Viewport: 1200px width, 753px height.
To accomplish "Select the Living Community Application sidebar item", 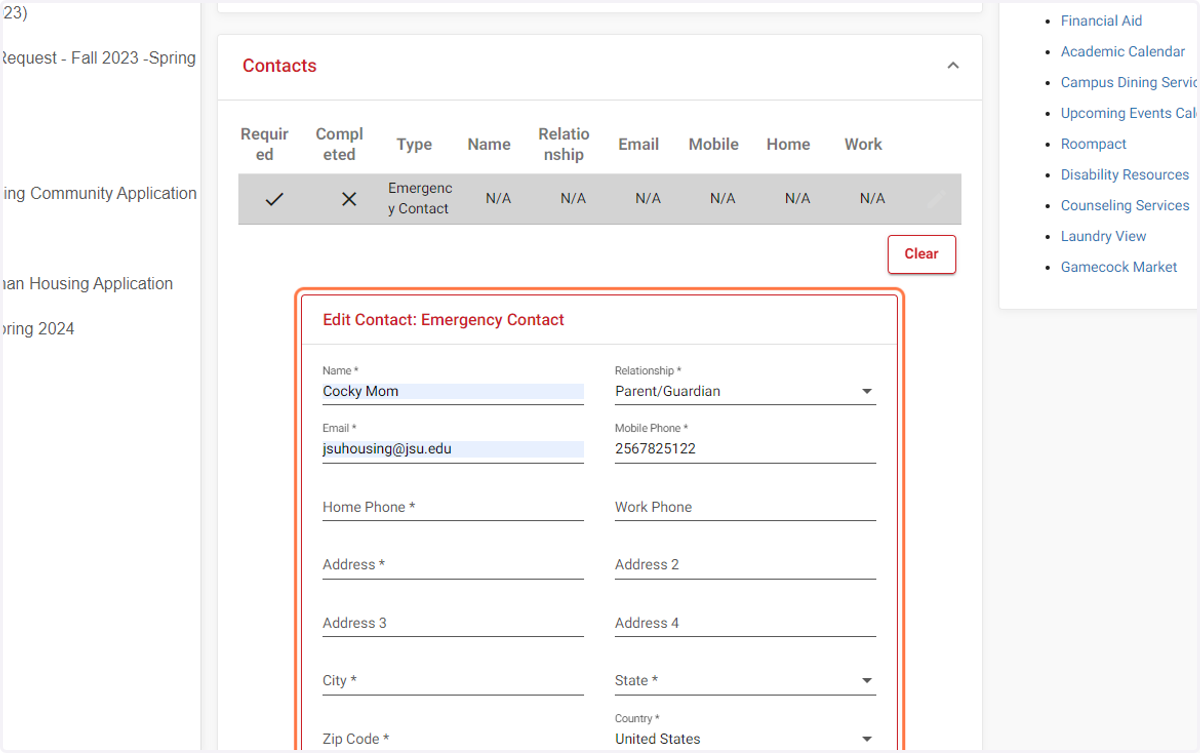I will (x=99, y=194).
